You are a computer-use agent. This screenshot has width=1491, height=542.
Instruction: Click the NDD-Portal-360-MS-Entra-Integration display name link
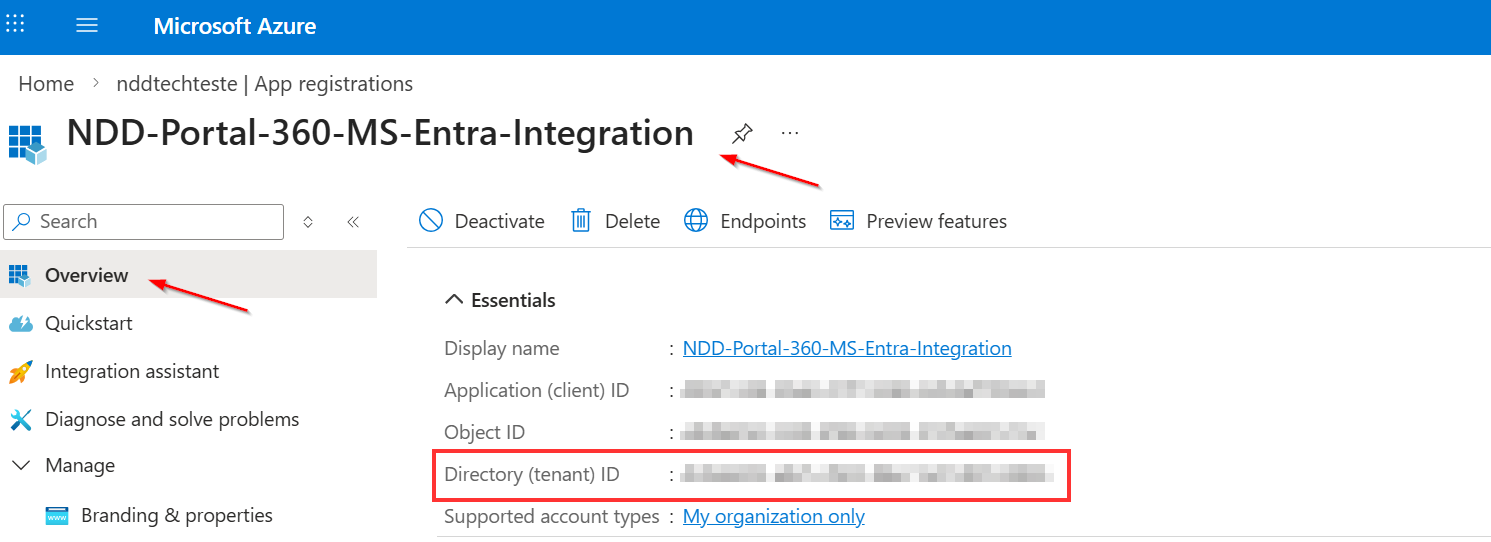[846, 348]
